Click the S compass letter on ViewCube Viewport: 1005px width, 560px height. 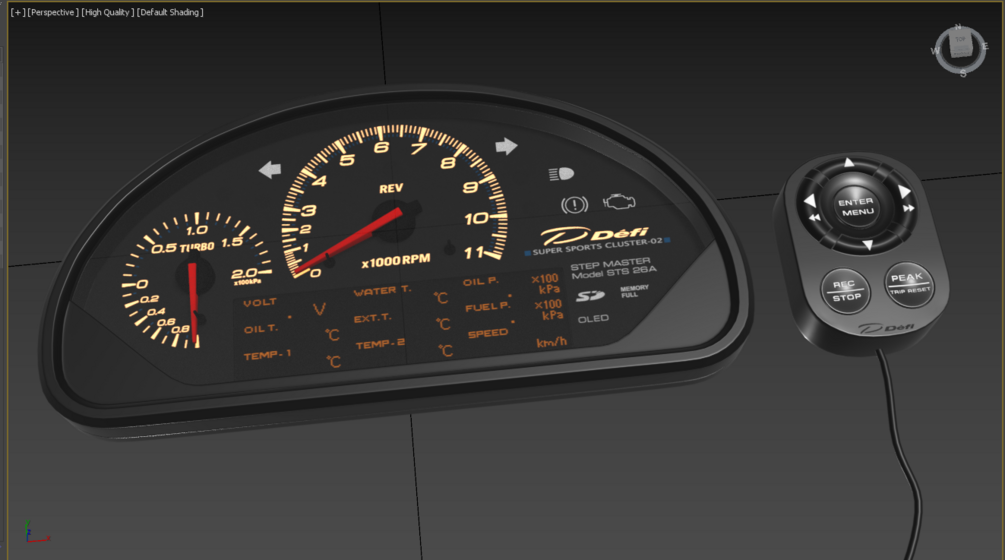click(963, 74)
